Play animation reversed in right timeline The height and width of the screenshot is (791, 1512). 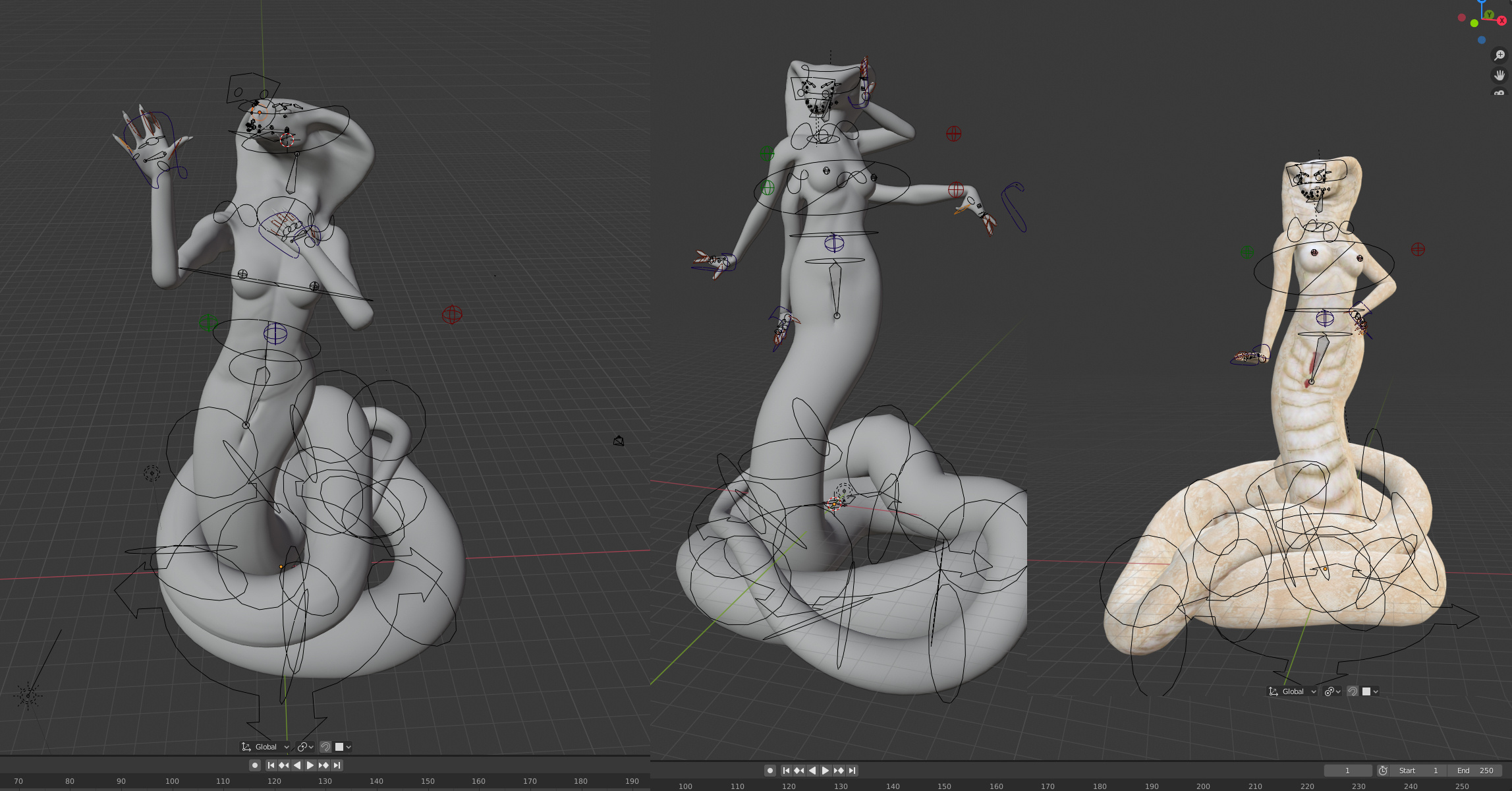click(x=812, y=771)
